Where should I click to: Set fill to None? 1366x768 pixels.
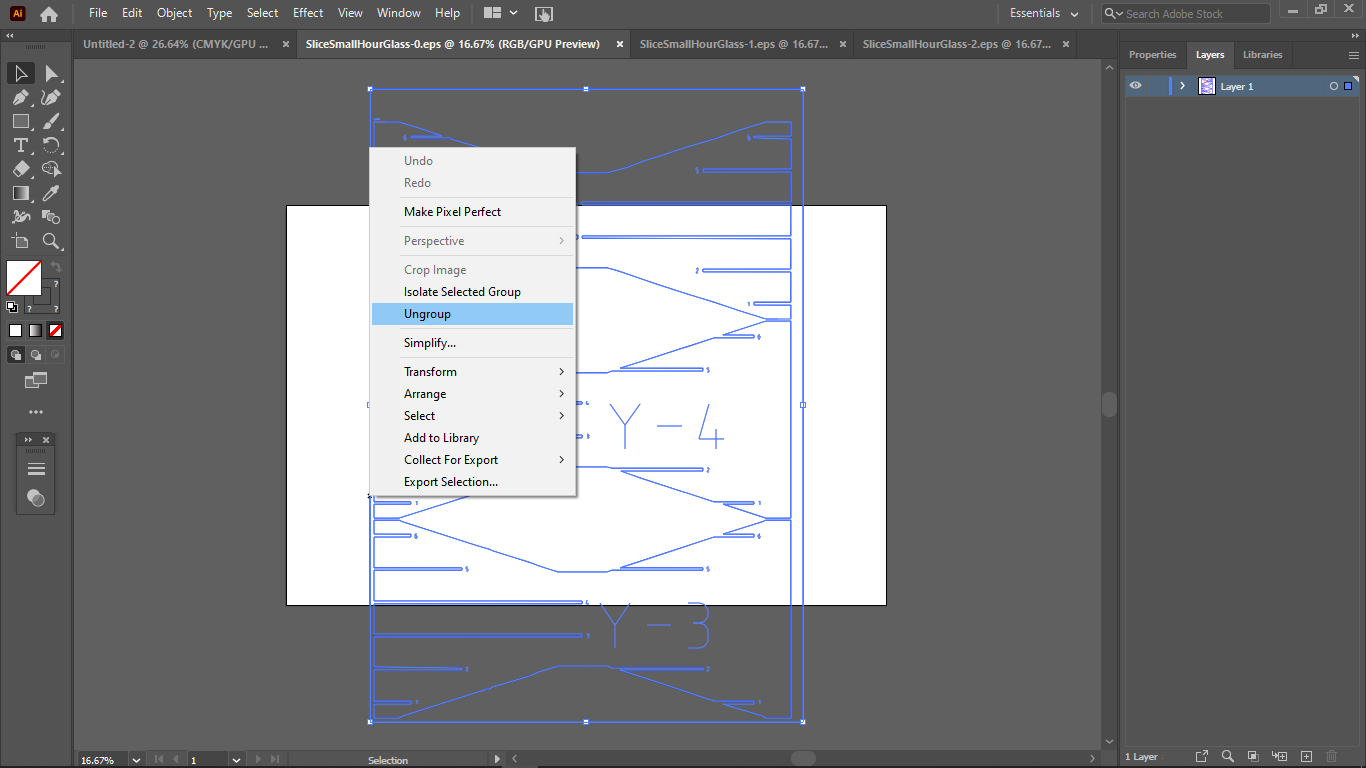click(56, 330)
